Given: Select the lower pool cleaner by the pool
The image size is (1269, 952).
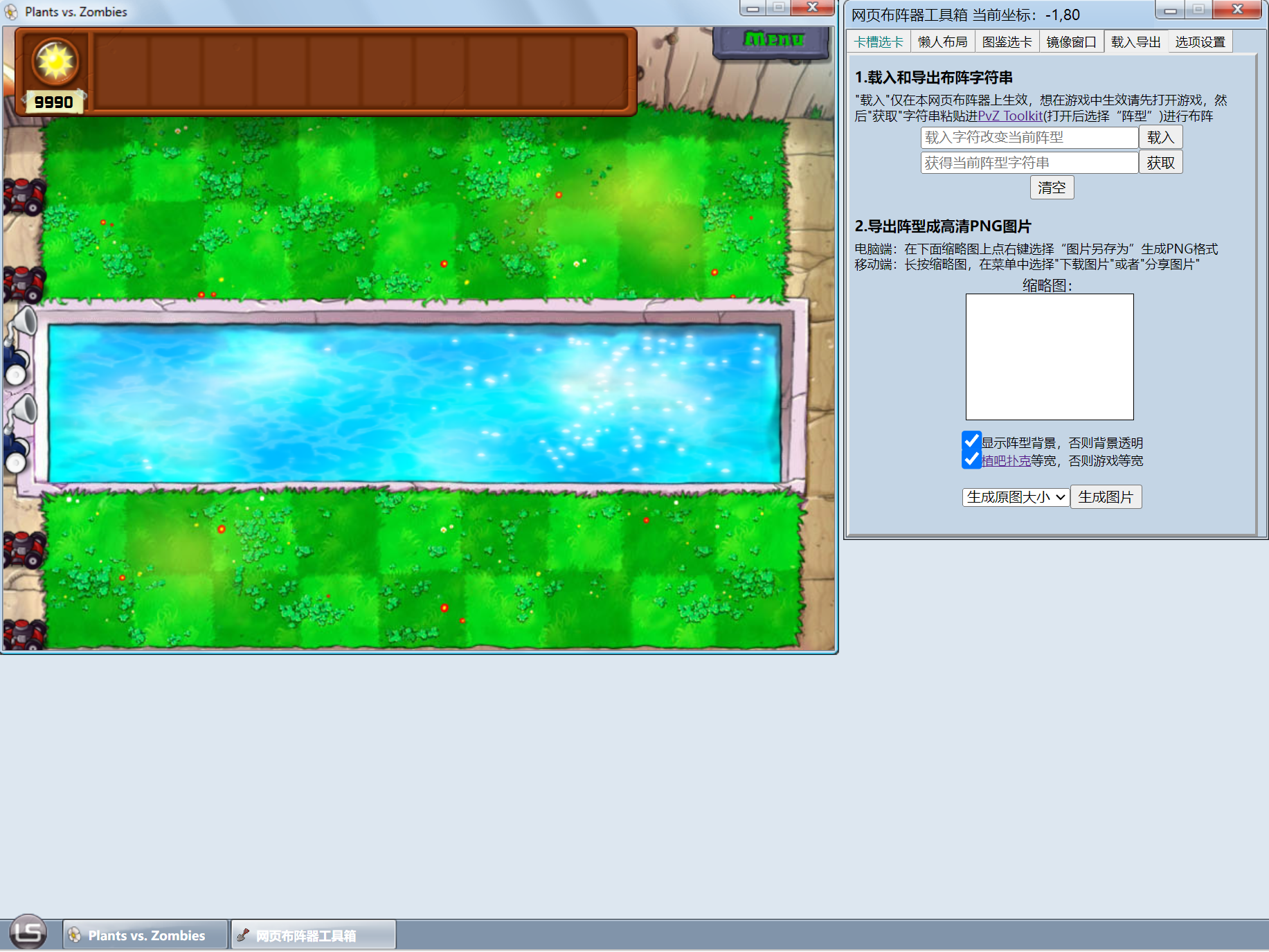Looking at the screenshot, I should [19, 434].
